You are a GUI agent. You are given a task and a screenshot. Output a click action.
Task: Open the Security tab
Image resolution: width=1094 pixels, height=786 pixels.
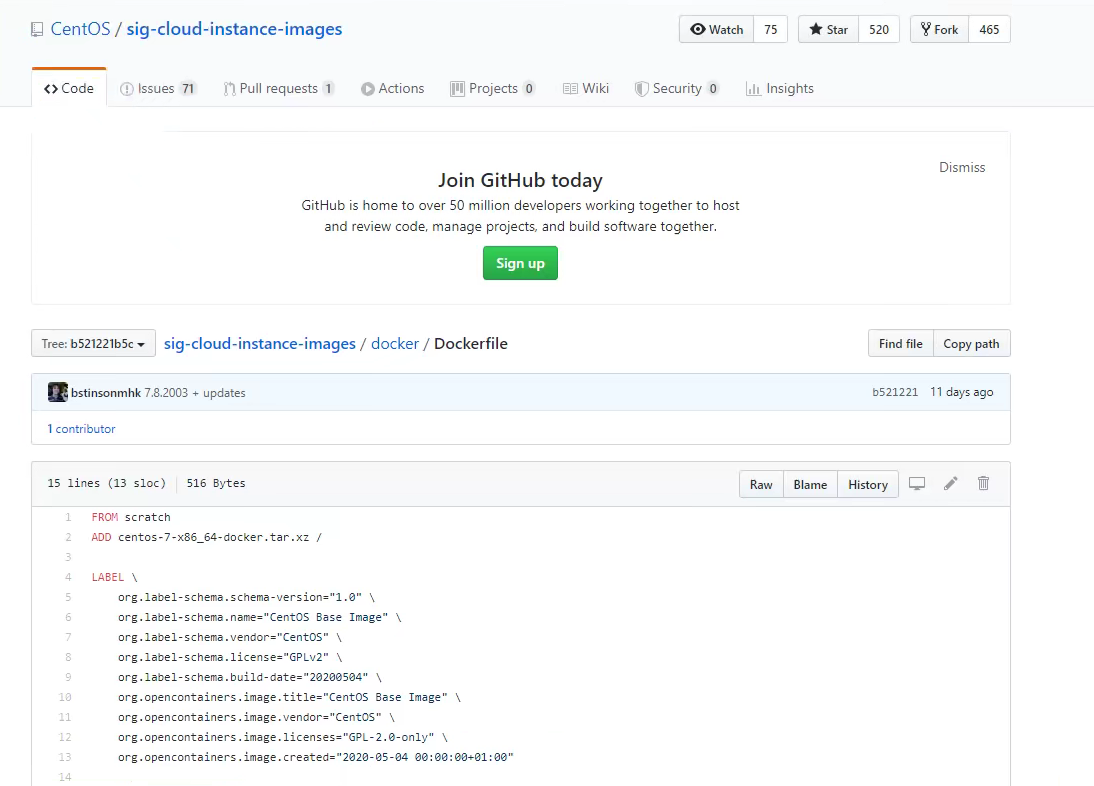coord(676,88)
